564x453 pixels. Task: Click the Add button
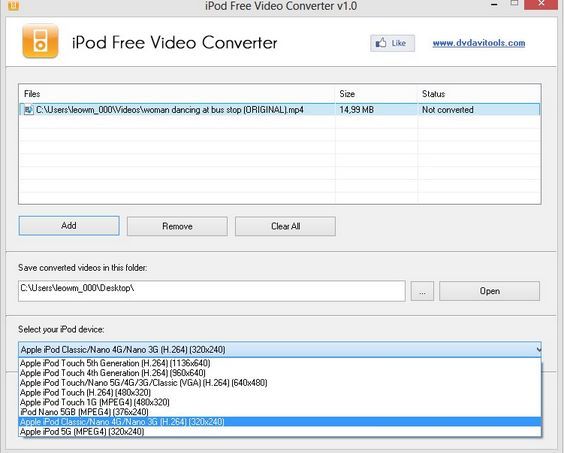point(69,226)
